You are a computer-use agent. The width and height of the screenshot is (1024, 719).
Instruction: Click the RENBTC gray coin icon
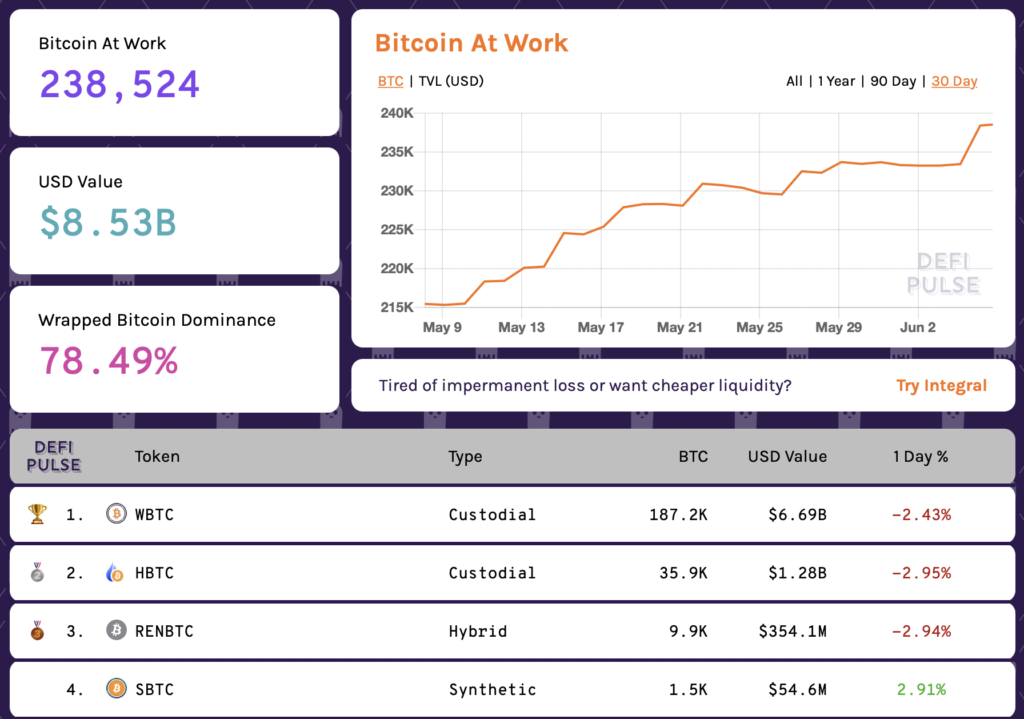(116, 631)
